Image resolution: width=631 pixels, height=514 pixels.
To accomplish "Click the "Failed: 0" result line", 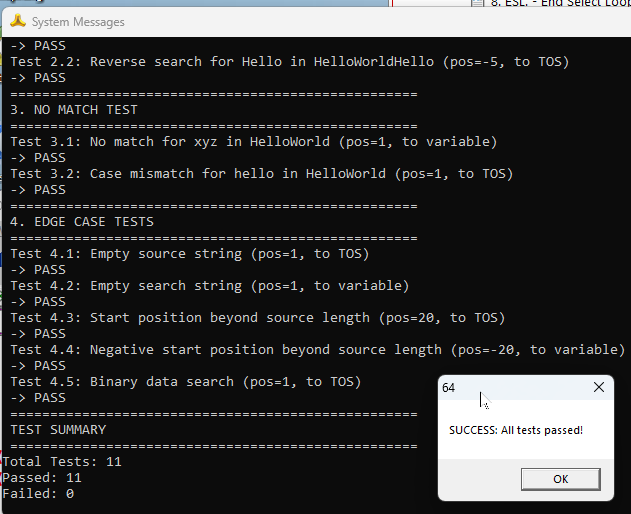I will (38, 494).
